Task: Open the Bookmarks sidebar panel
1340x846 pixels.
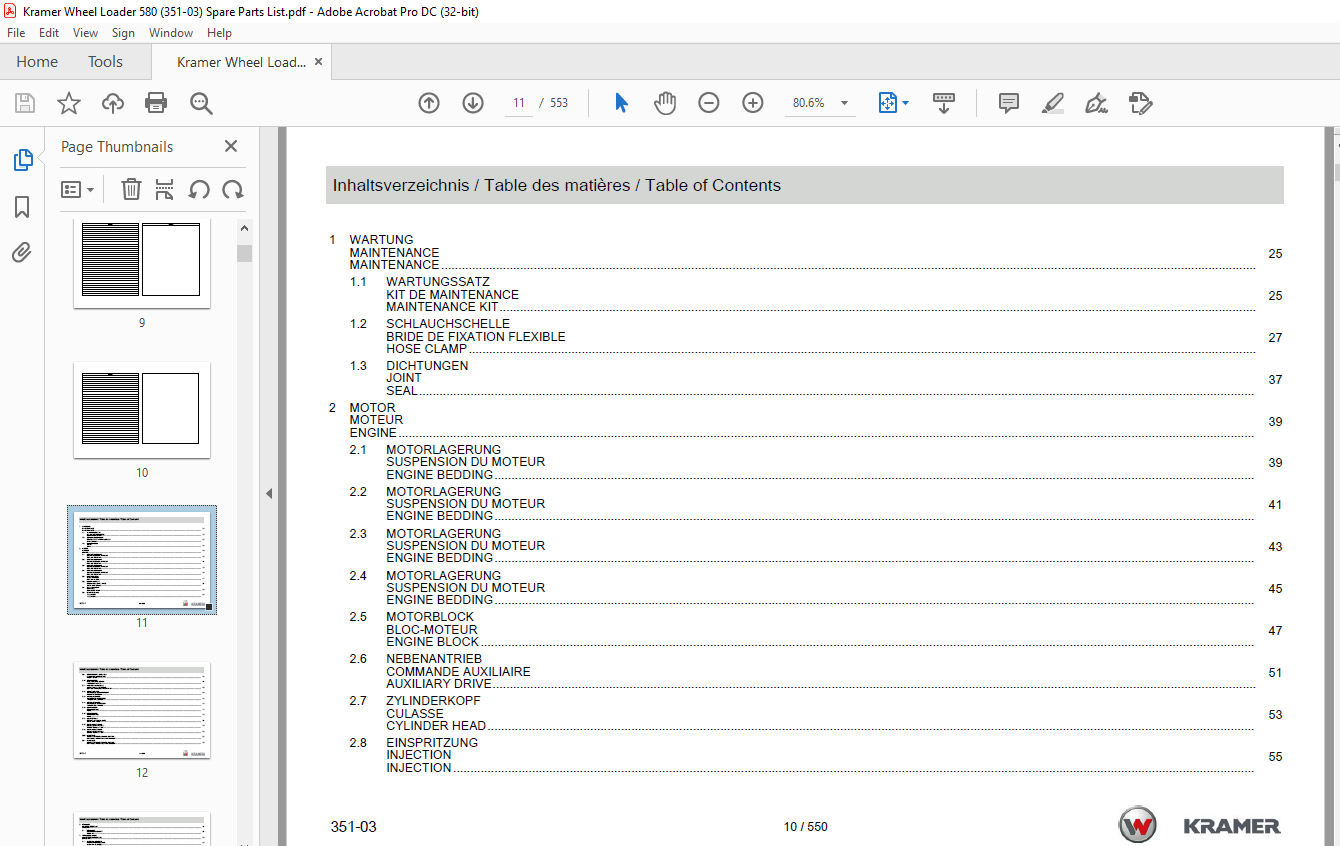Action: (x=22, y=207)
